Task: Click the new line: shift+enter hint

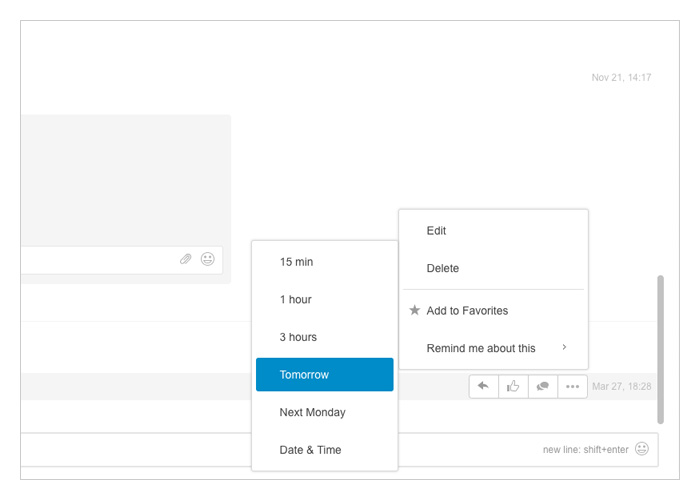Action: [585, 450]
